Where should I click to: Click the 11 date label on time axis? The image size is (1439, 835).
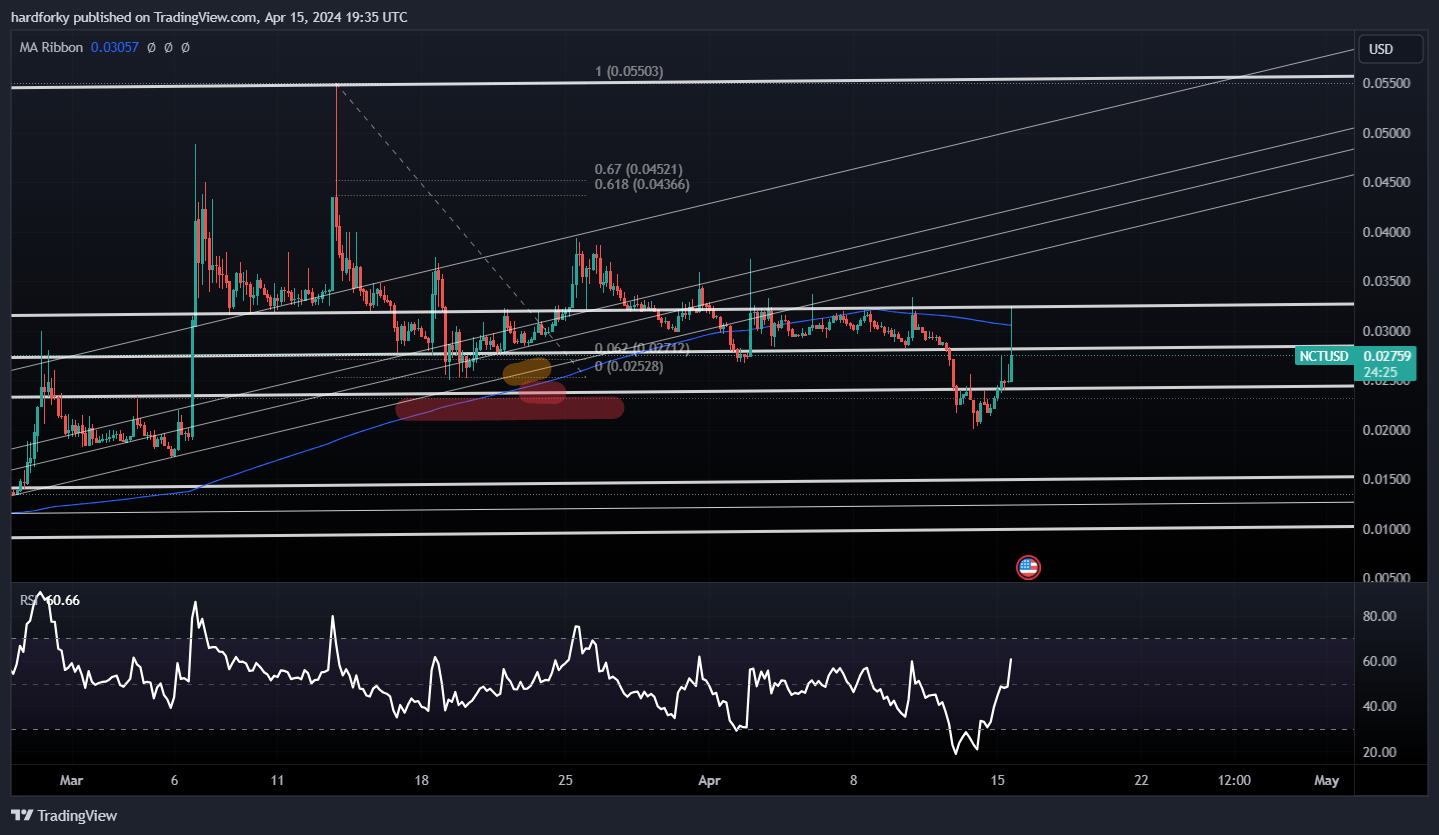277,780
